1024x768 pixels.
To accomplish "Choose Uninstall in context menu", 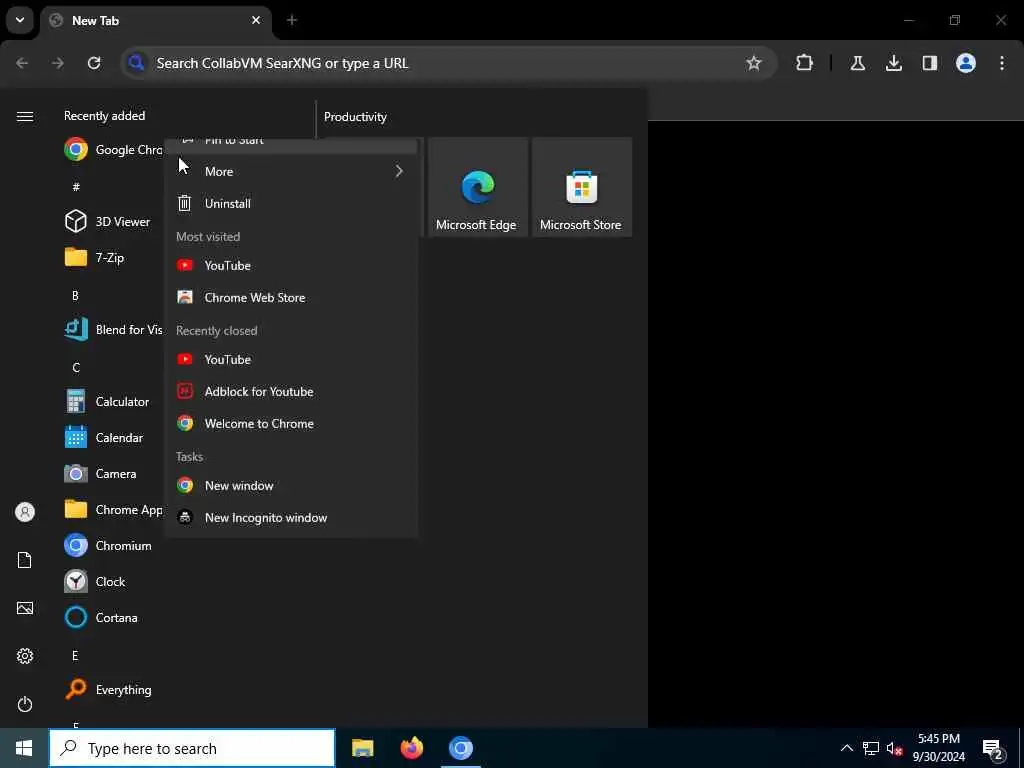I will coord(291,203).
